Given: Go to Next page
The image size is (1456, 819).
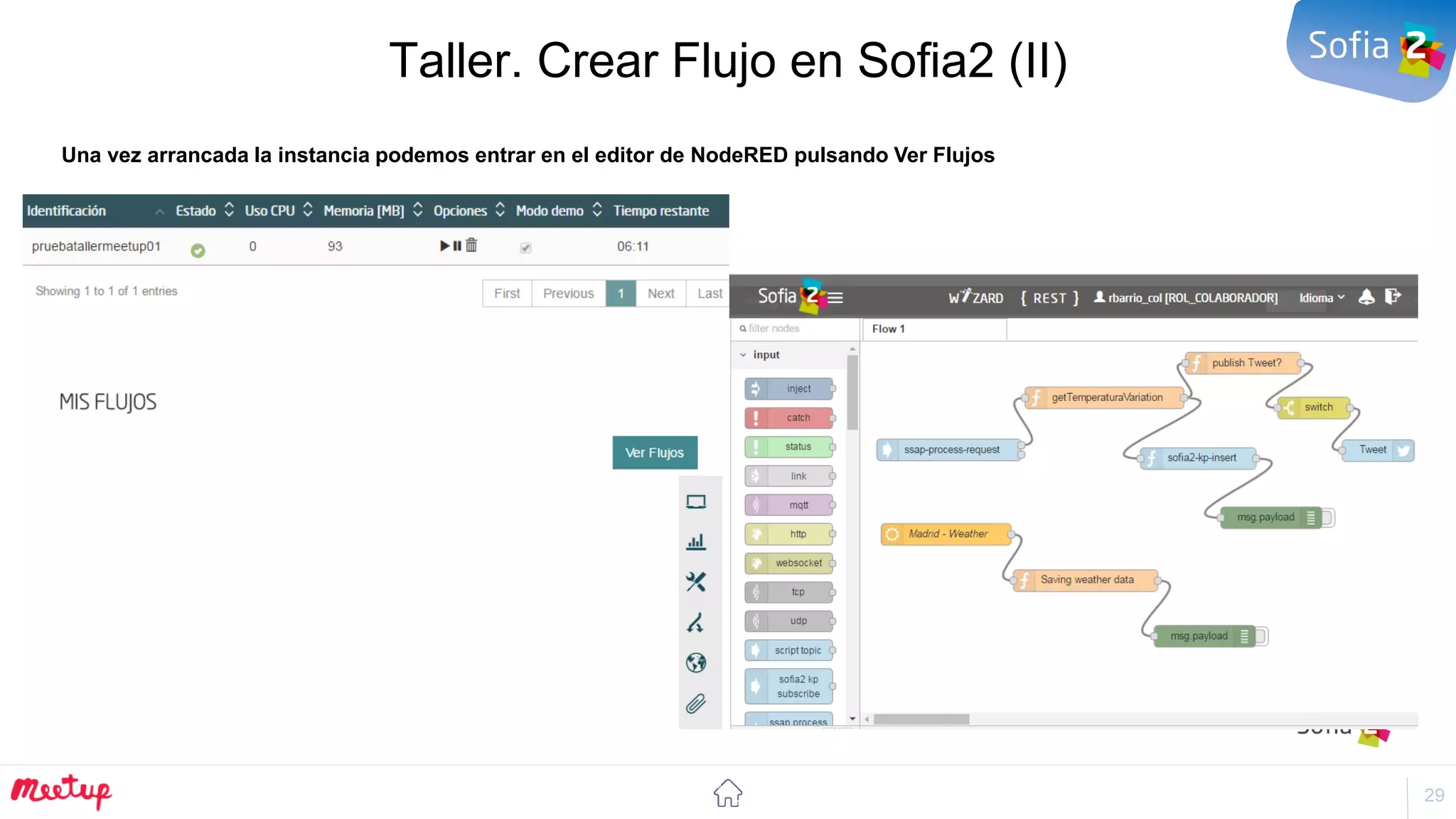Looking at the screenshot, I should [660, 293].
